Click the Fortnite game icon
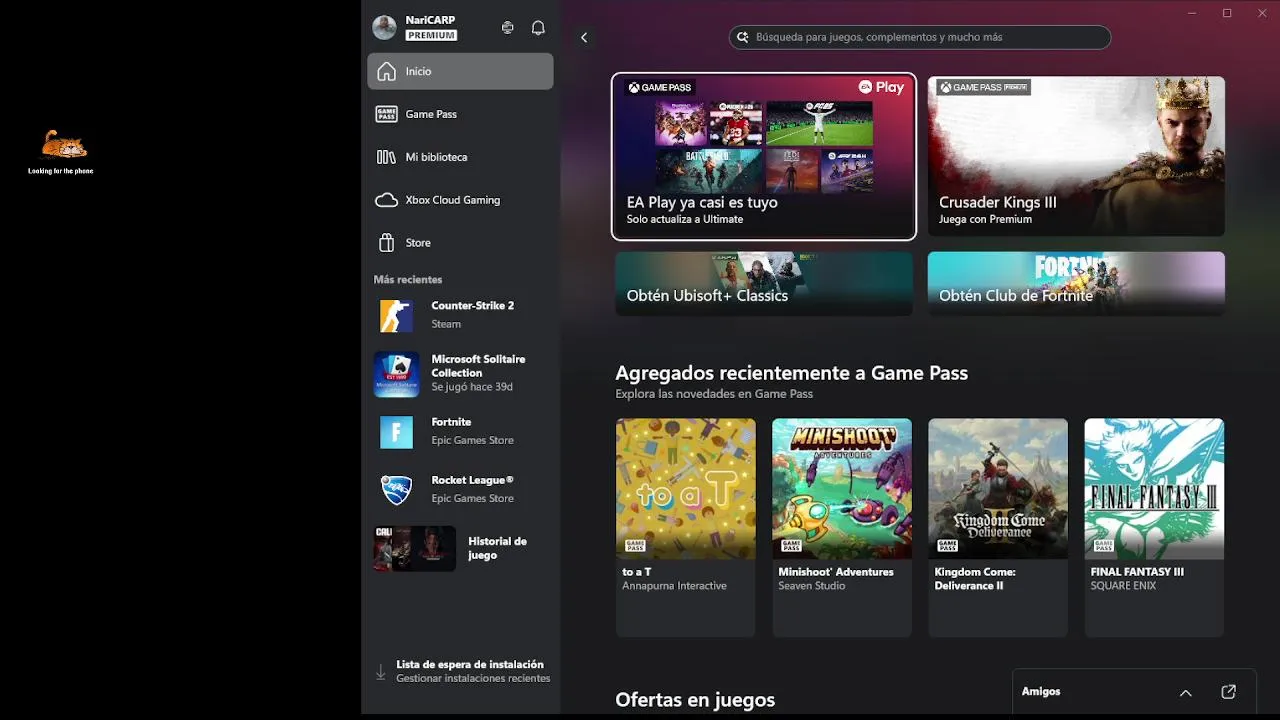The width and height of the screenshot is (1280, 720). (x=396, y=432)
